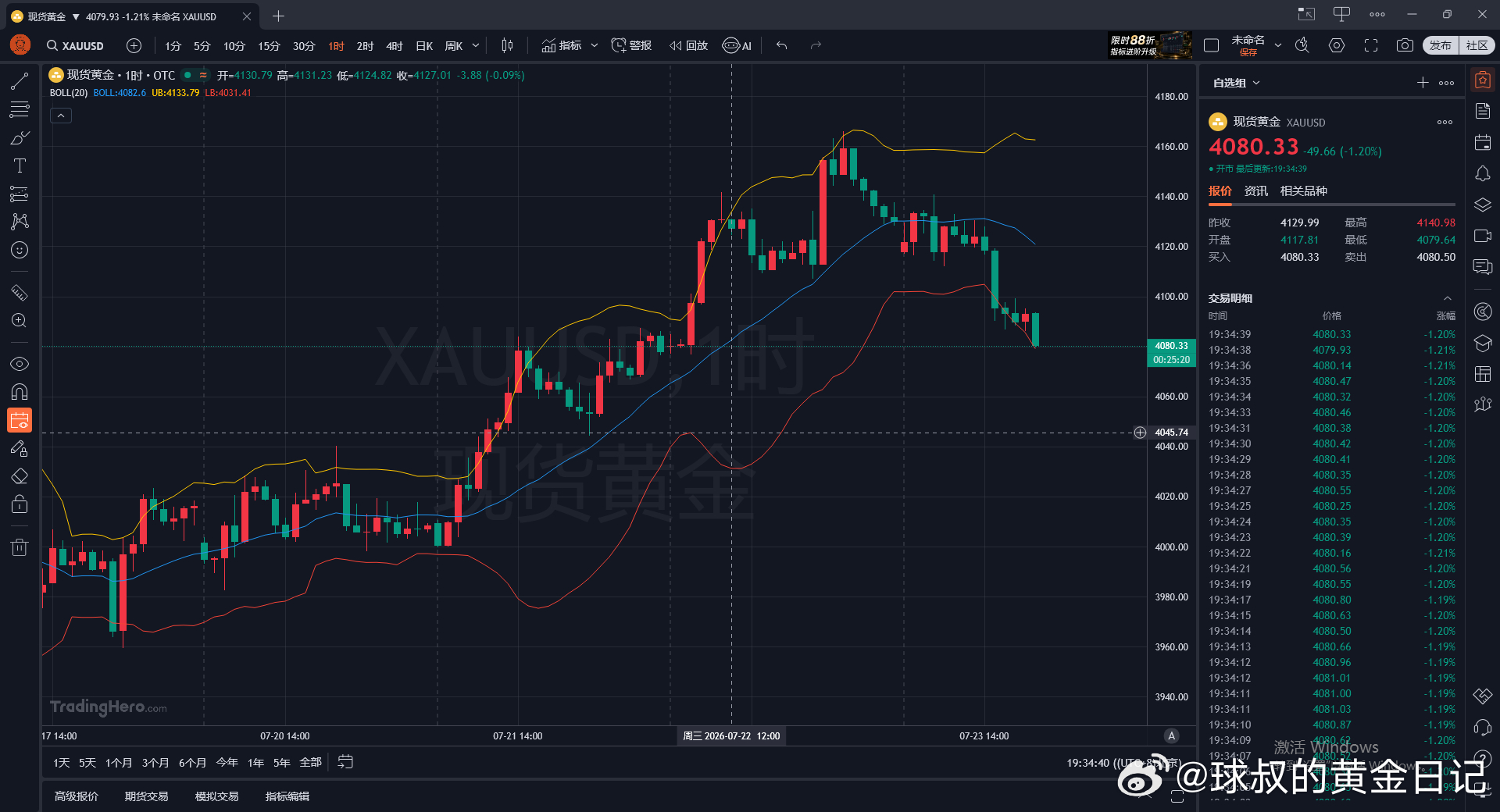
Task: Take a chart snapshot with camera
Action: tap(1405, 45)
